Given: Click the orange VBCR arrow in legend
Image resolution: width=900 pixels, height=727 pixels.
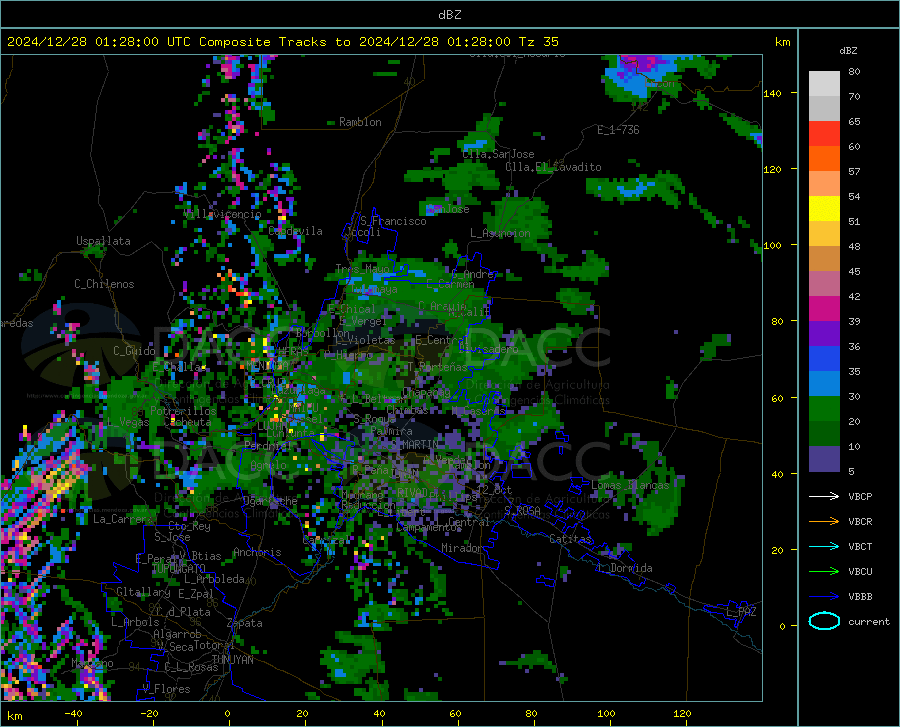Looking at the screenshot, I should tap(824, 522).
